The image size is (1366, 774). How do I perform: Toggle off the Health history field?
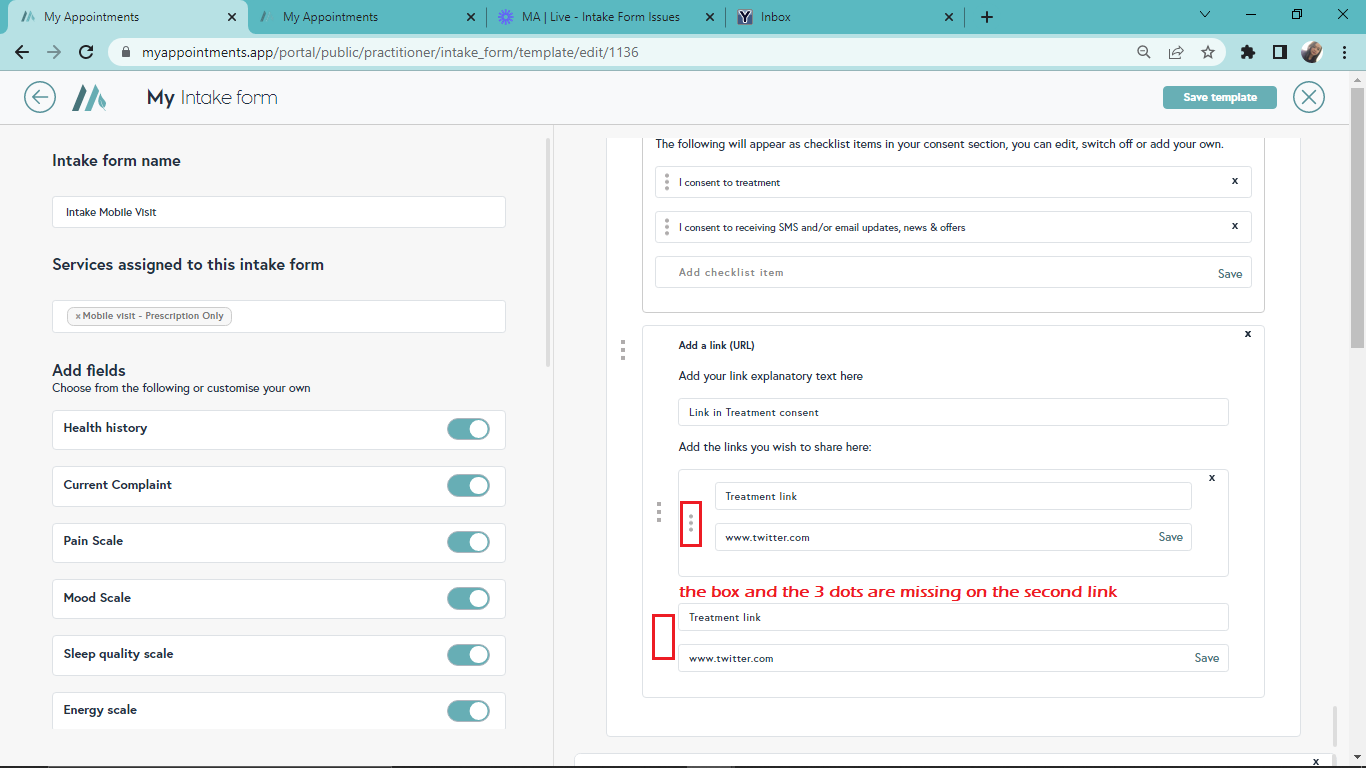pyautogui.click(x=468, y=429)
